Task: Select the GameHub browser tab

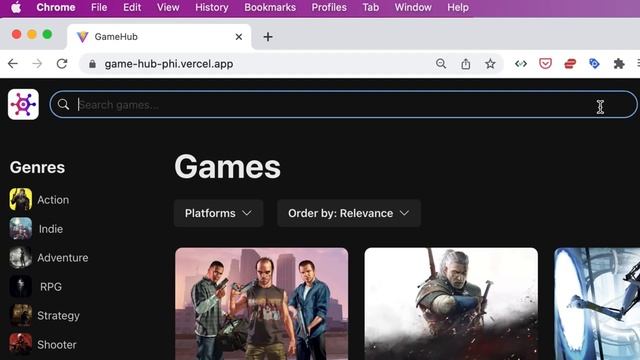Action: coord(159,37)
